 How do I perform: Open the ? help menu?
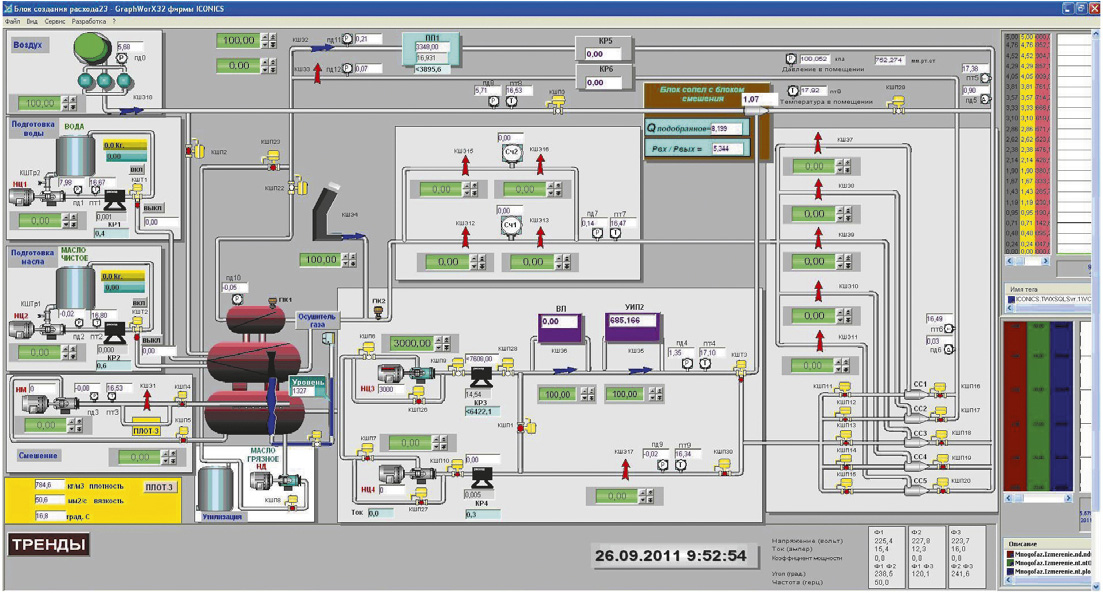pyautogui.click(x=114, y=22)
